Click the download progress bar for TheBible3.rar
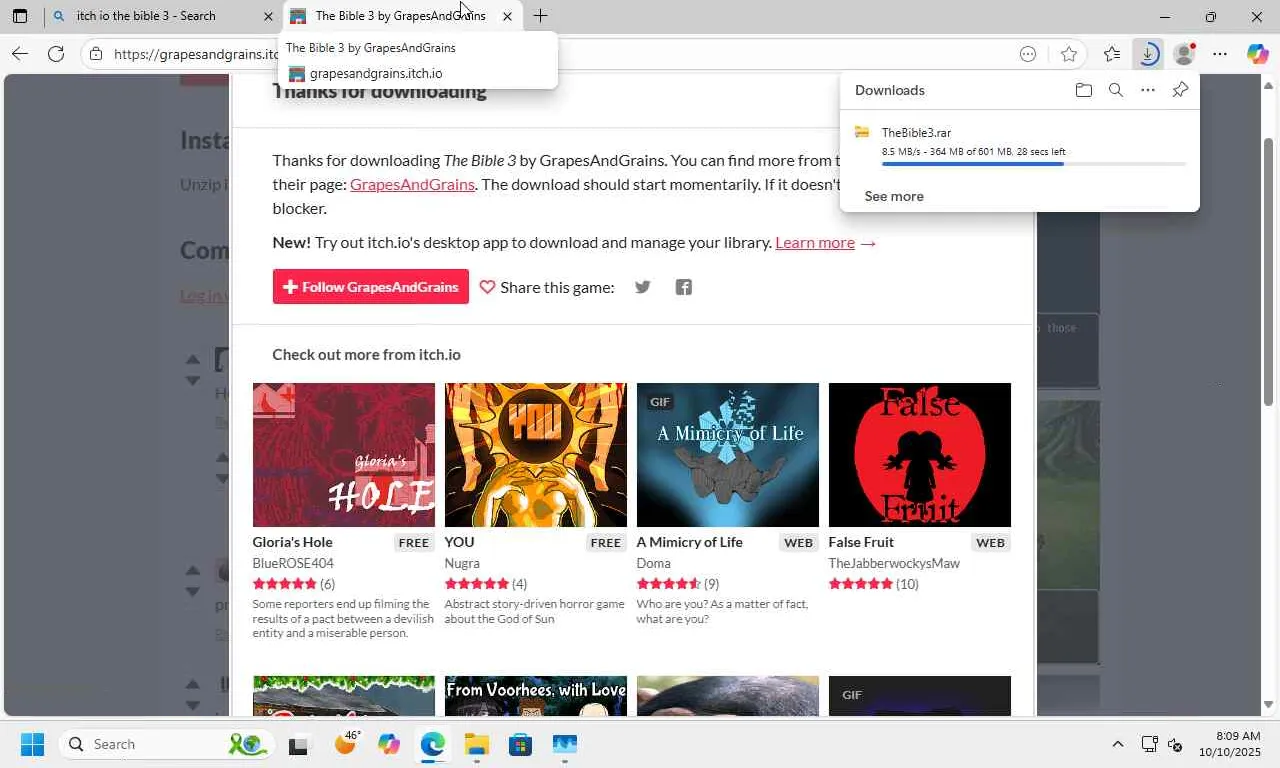This screenshot has width=1280, height=768. [1034, 164]
